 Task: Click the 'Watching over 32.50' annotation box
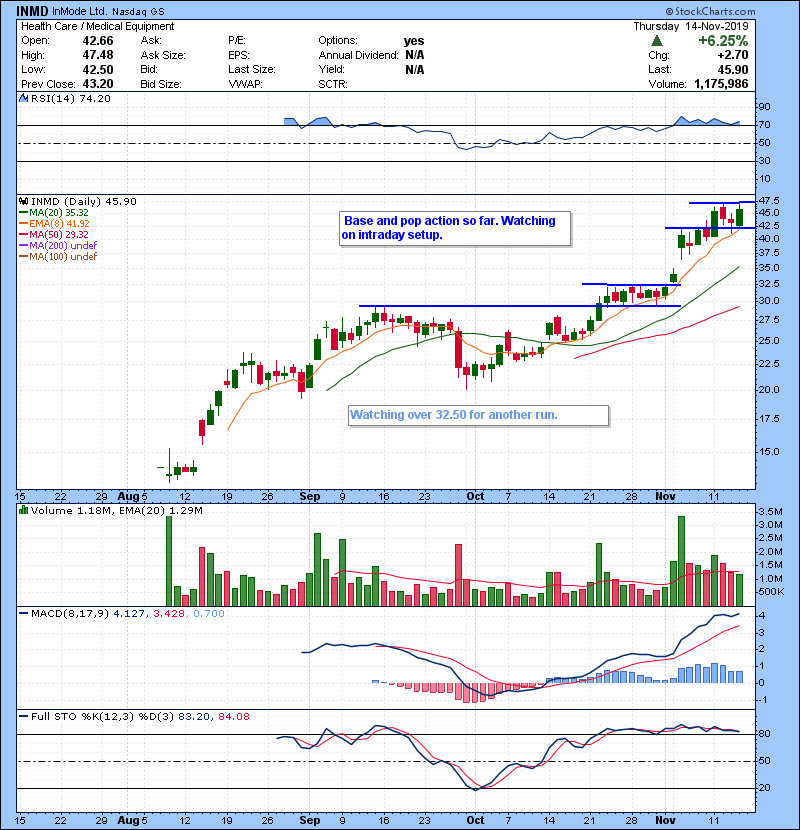pos(479,415)
